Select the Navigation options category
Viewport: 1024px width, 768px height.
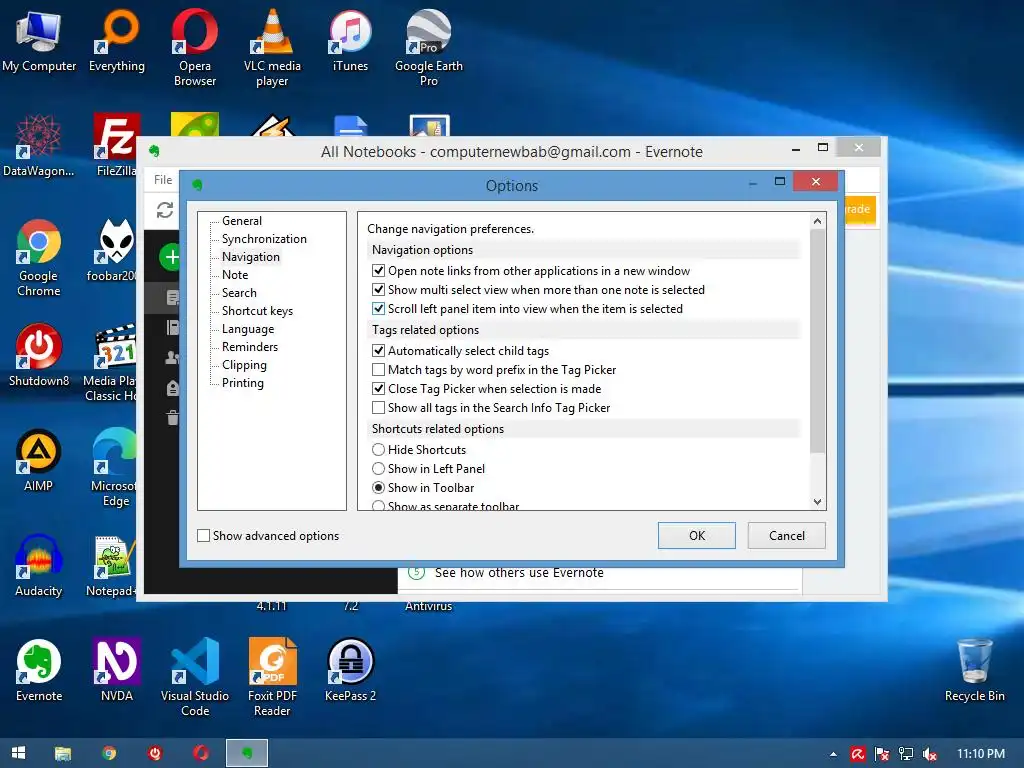251,257
